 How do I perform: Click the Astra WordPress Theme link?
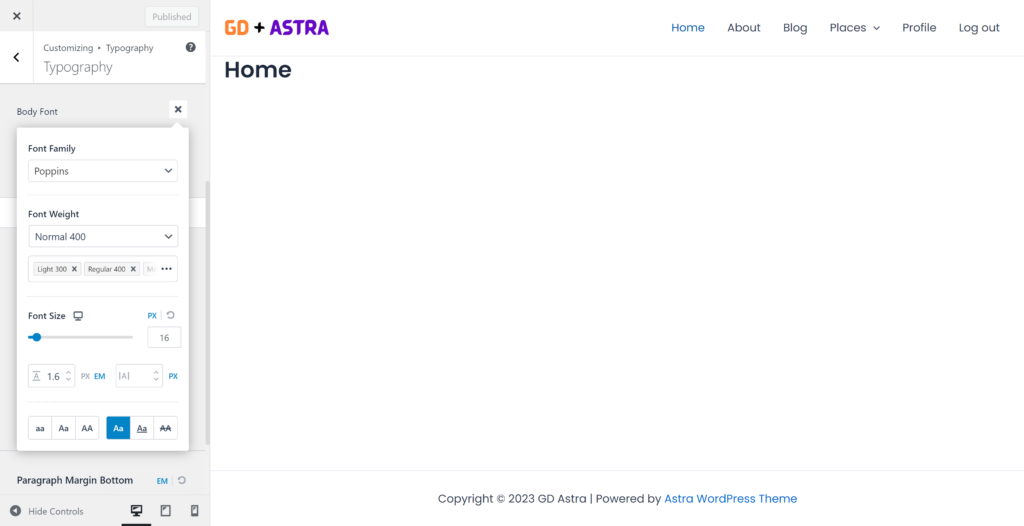tap(730, 499)
